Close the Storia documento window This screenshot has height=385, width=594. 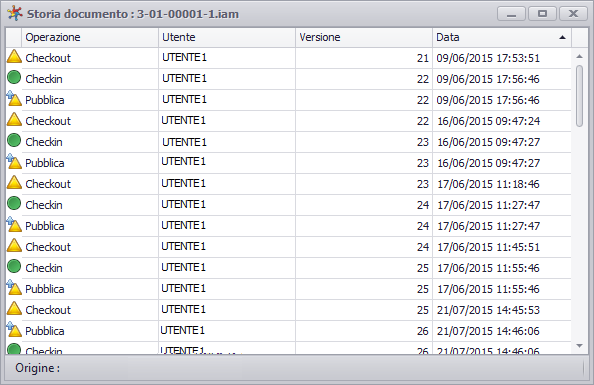(x=574, y=14)
